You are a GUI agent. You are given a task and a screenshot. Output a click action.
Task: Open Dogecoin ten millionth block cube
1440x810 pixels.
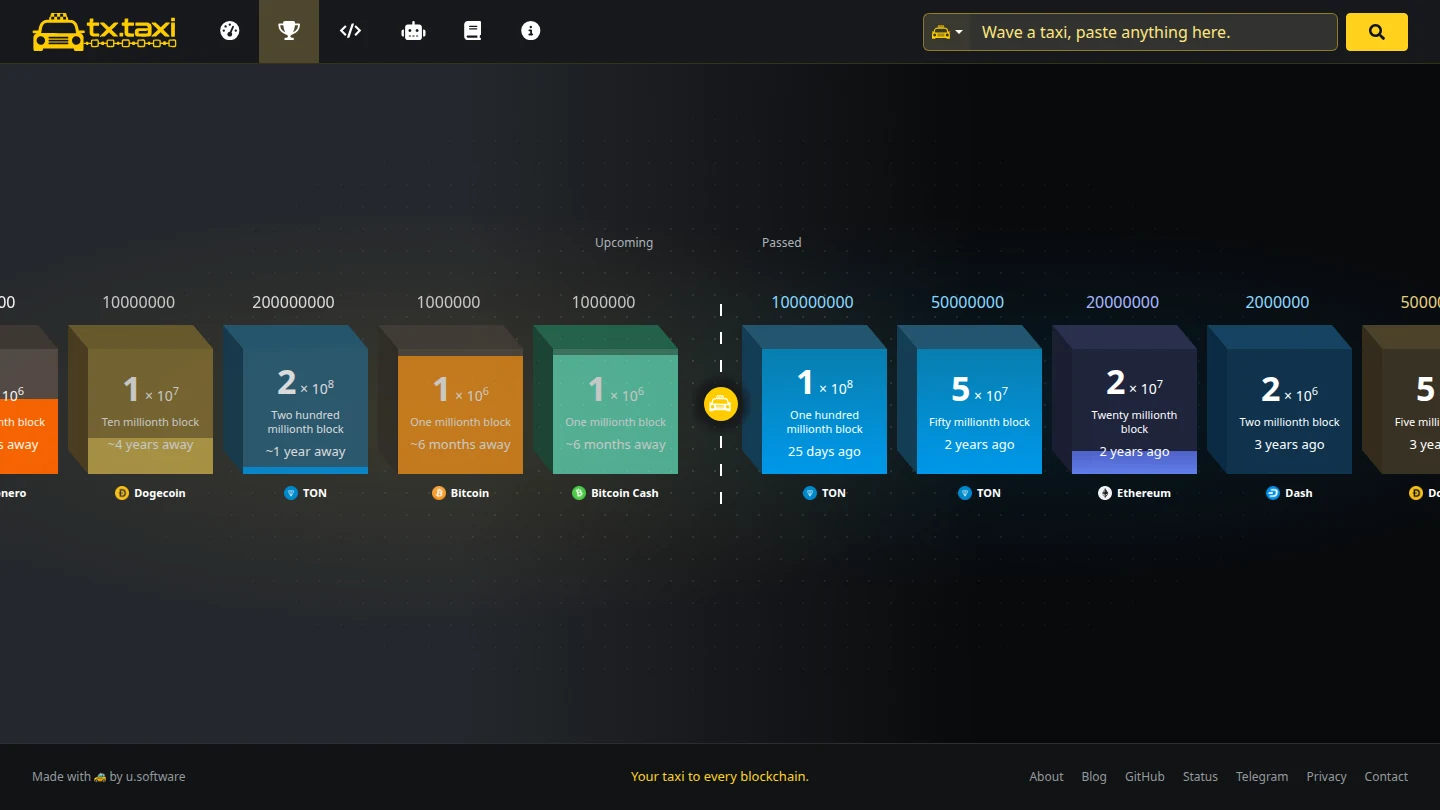(140, 400)
